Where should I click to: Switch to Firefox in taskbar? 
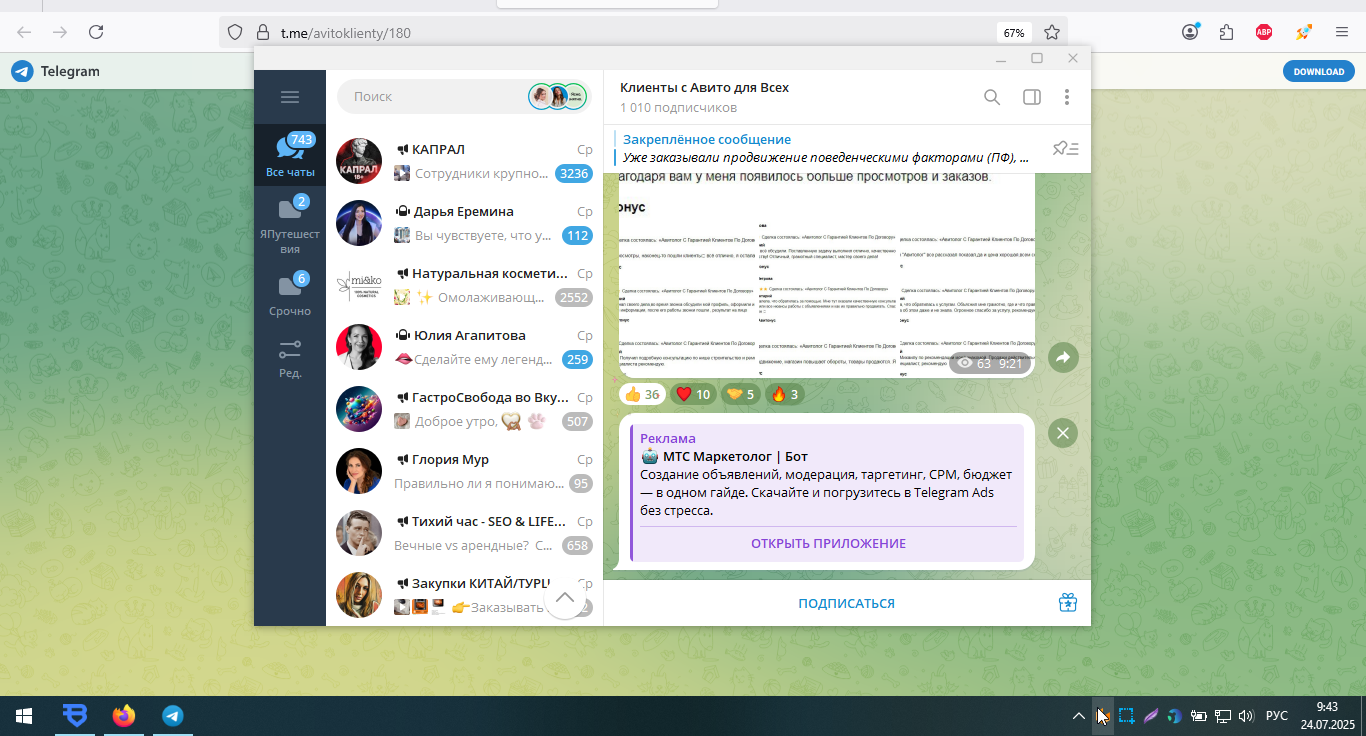(124, 716)
